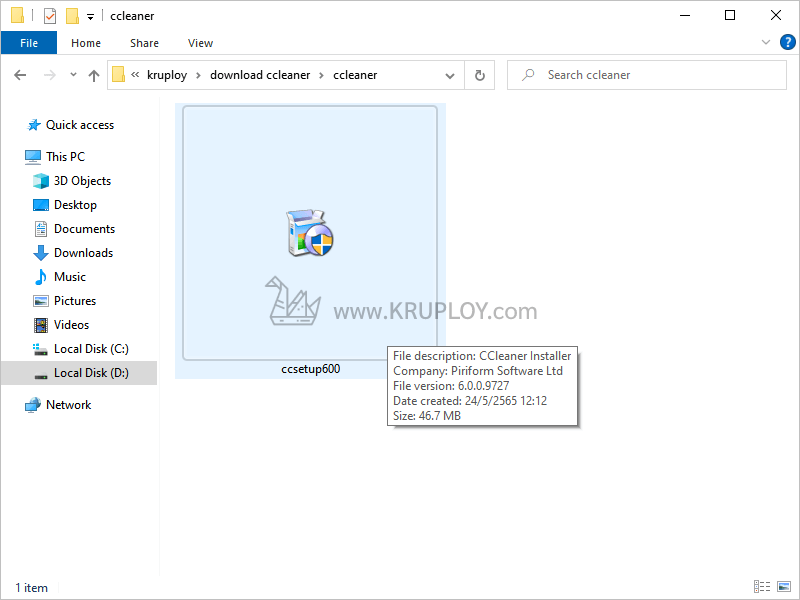Select This PC in navigation pane

65,157
